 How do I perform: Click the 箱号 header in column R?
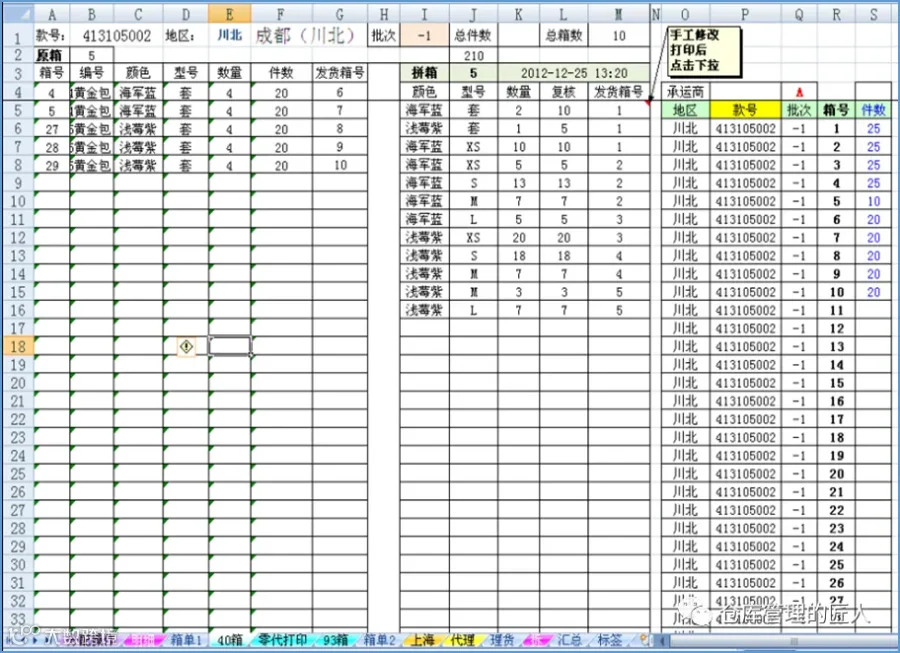coord(836,110)
